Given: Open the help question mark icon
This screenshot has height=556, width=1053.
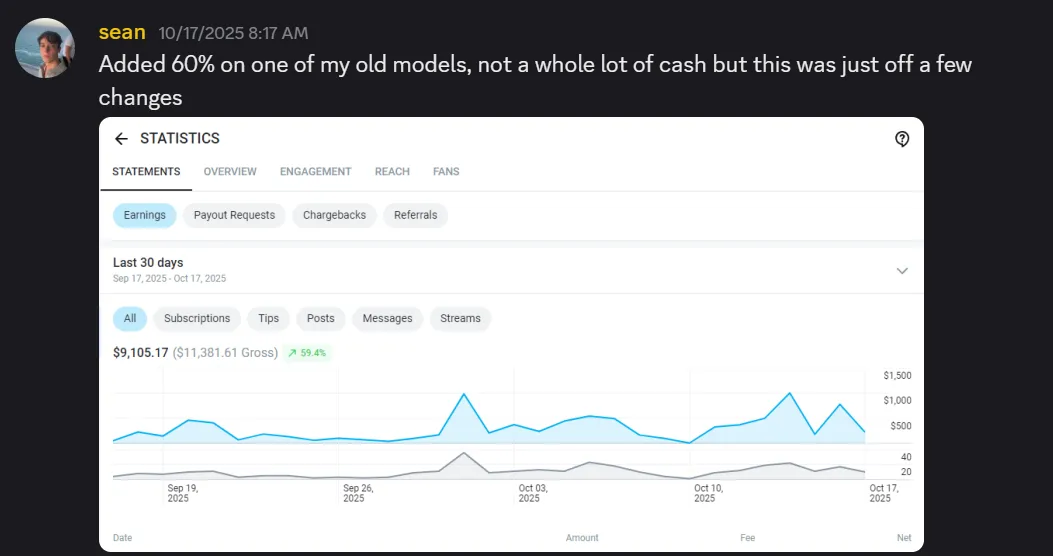Looking at the screenshot, I should pos(901,139).
